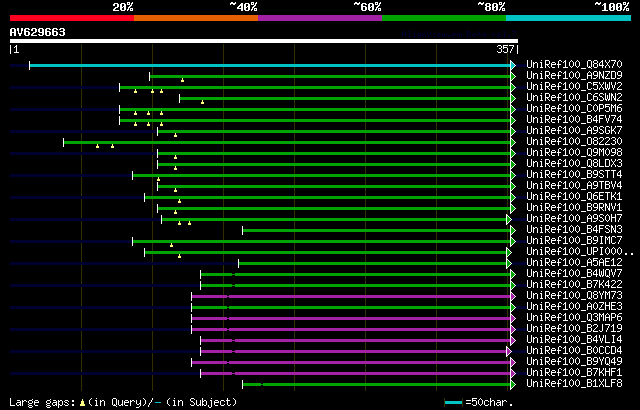Select the UniRef100_B2J719 label
The width and height of the screenshot is (640, 410).
pos(574,329)
